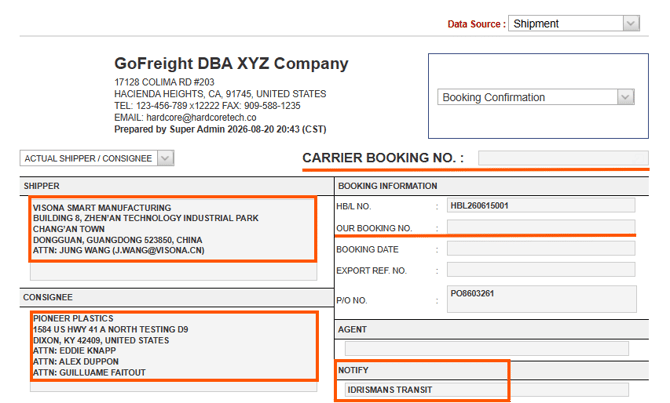
Task: Click inside the Consignee address text box
Action: coord(173,346)
